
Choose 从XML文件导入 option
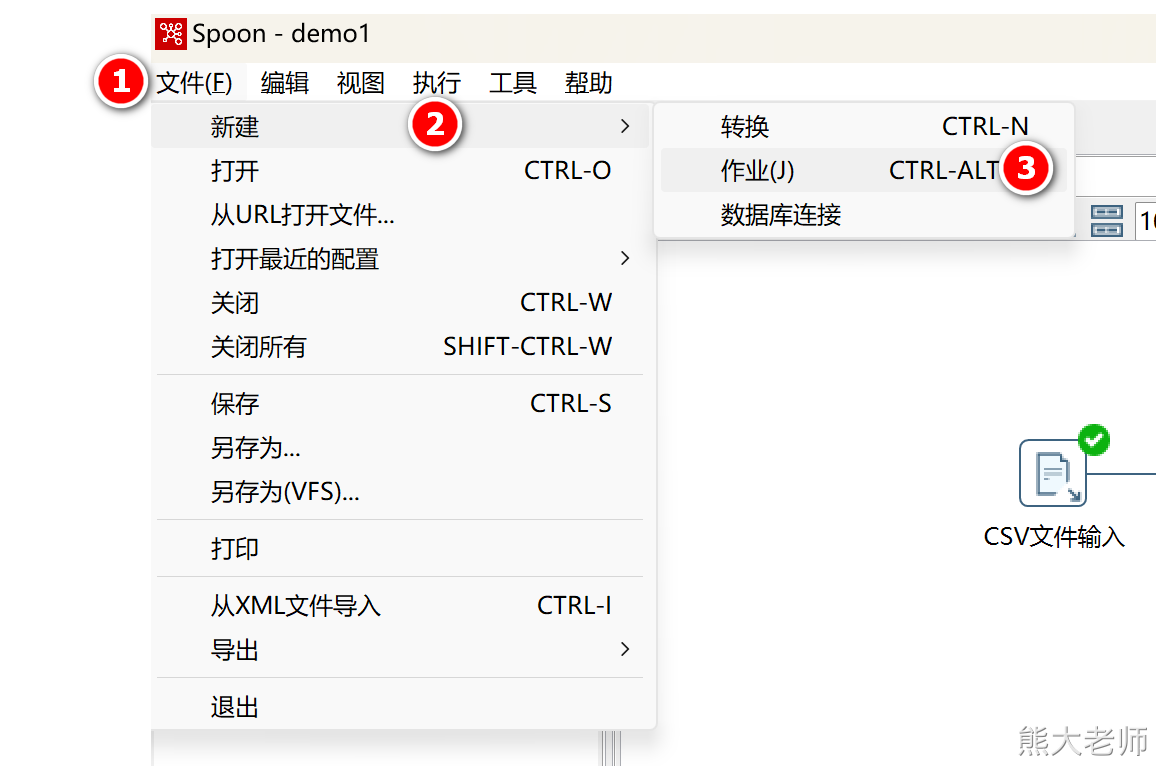point(296,606)
